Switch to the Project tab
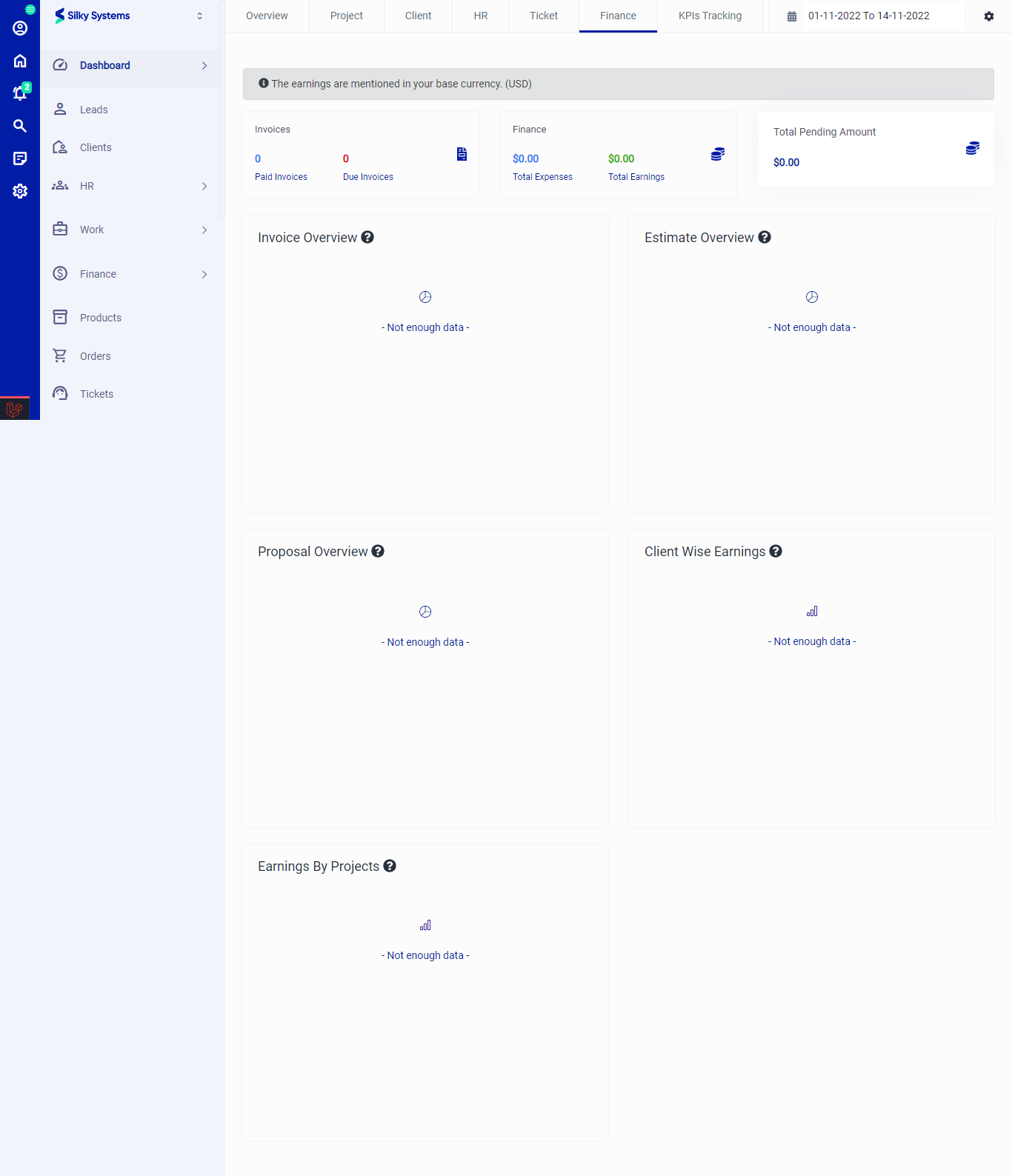The height and width of the screenshot is (1176, 1012). [347, 16]
